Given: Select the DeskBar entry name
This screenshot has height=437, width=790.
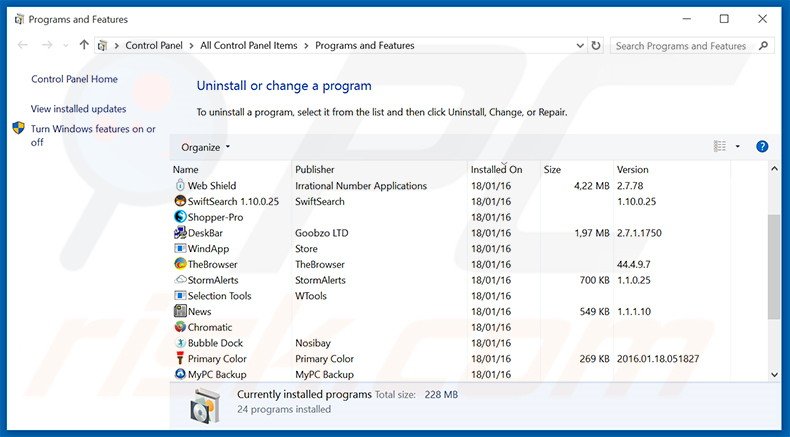Looking at the screenshot, I should coord(205,233).
